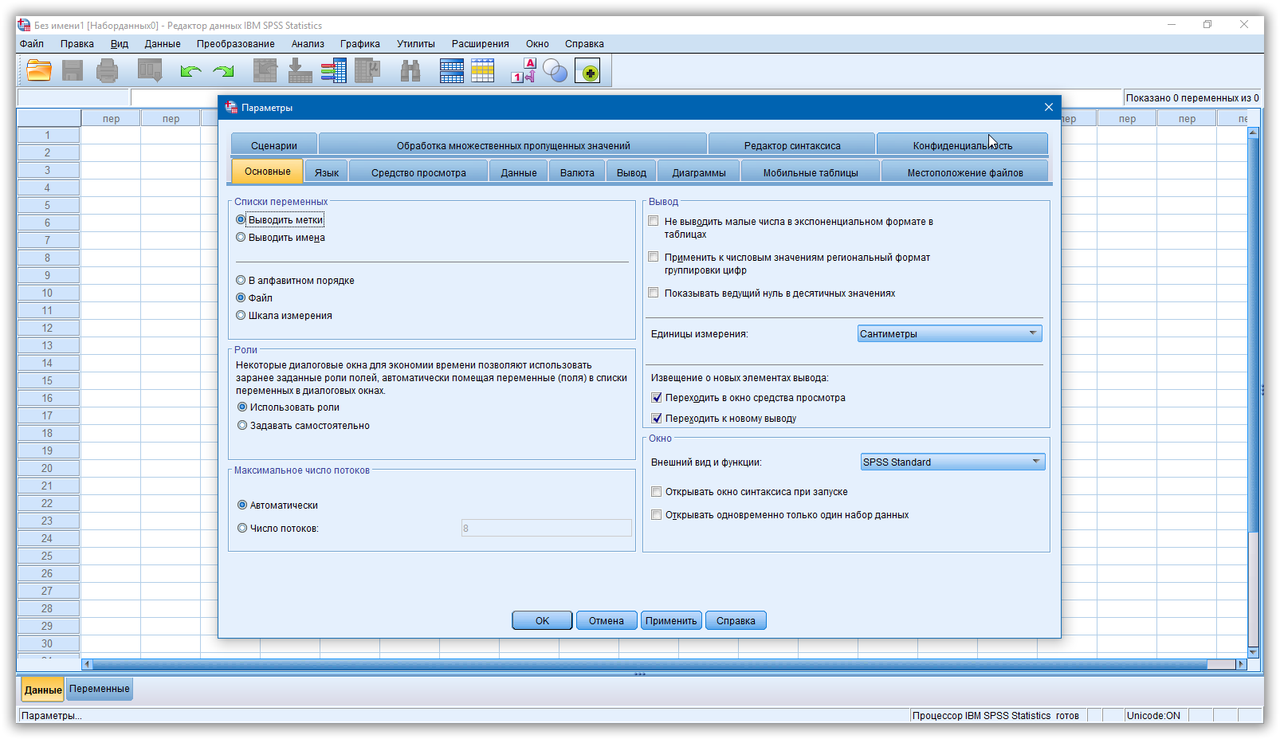Open the Анализ menu
The image size is (1280, 740).
point(307,44)
